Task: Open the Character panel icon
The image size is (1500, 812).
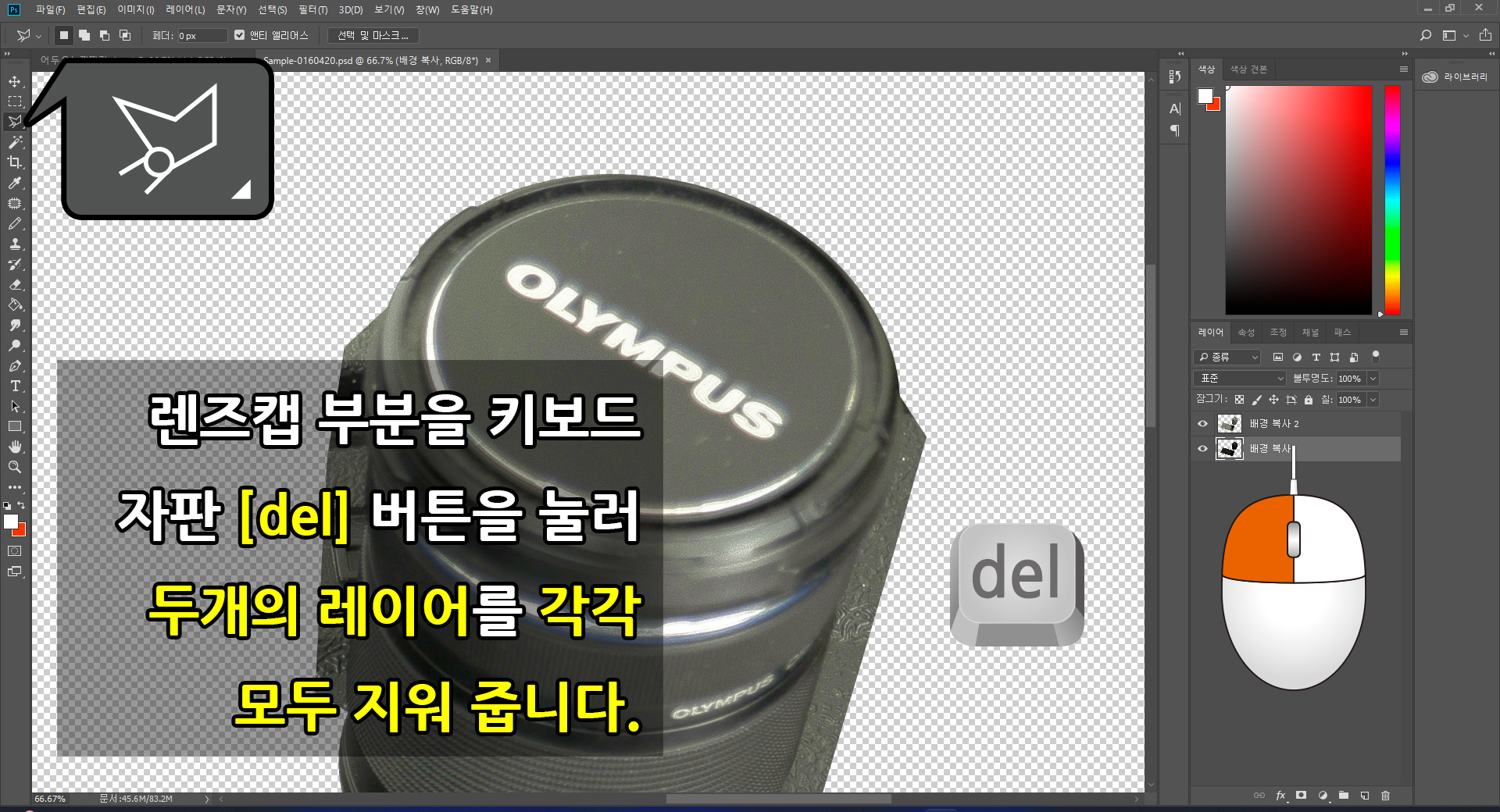Action: 1174,109
